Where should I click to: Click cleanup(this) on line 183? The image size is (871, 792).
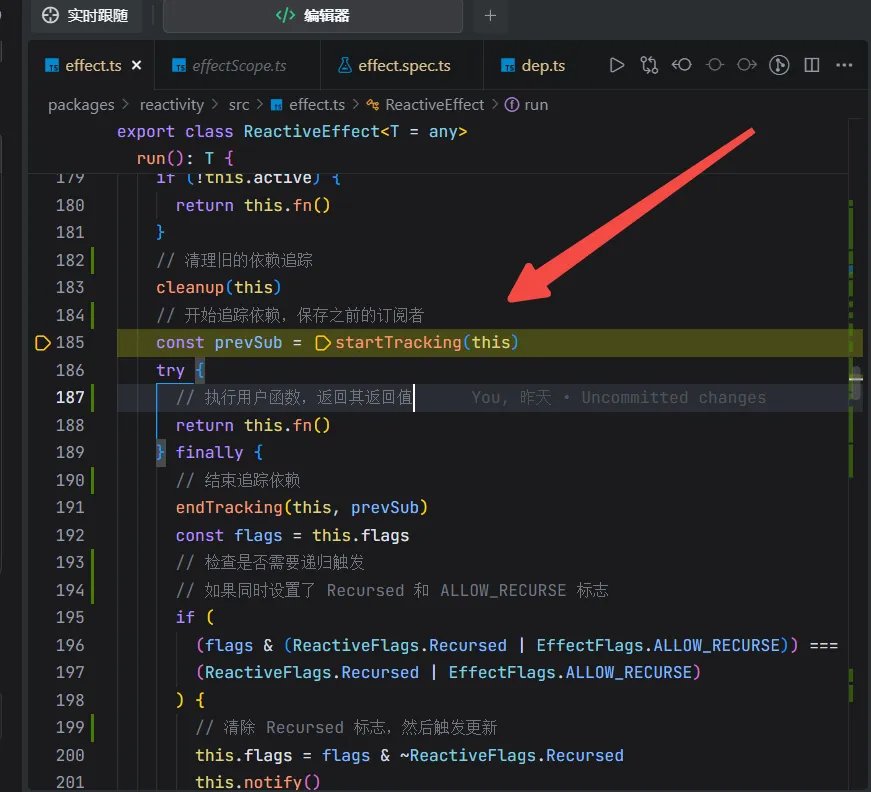[219, 288]
